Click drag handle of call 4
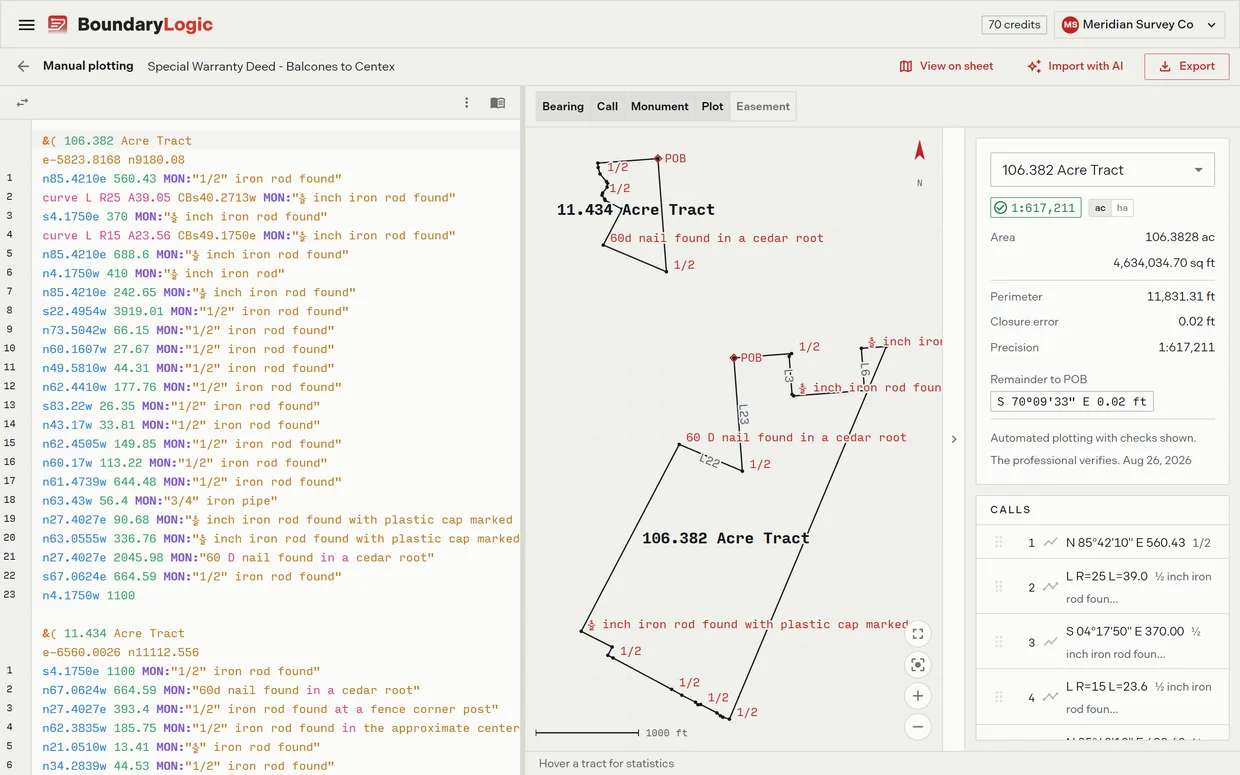Screen dimensions: 1240x775 point(998,697)
